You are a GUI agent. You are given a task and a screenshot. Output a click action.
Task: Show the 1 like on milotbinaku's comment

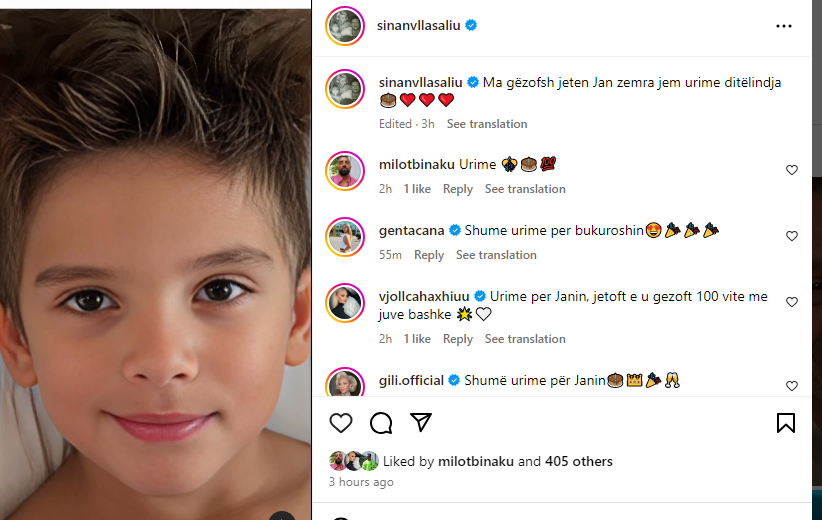pos(417,189)
